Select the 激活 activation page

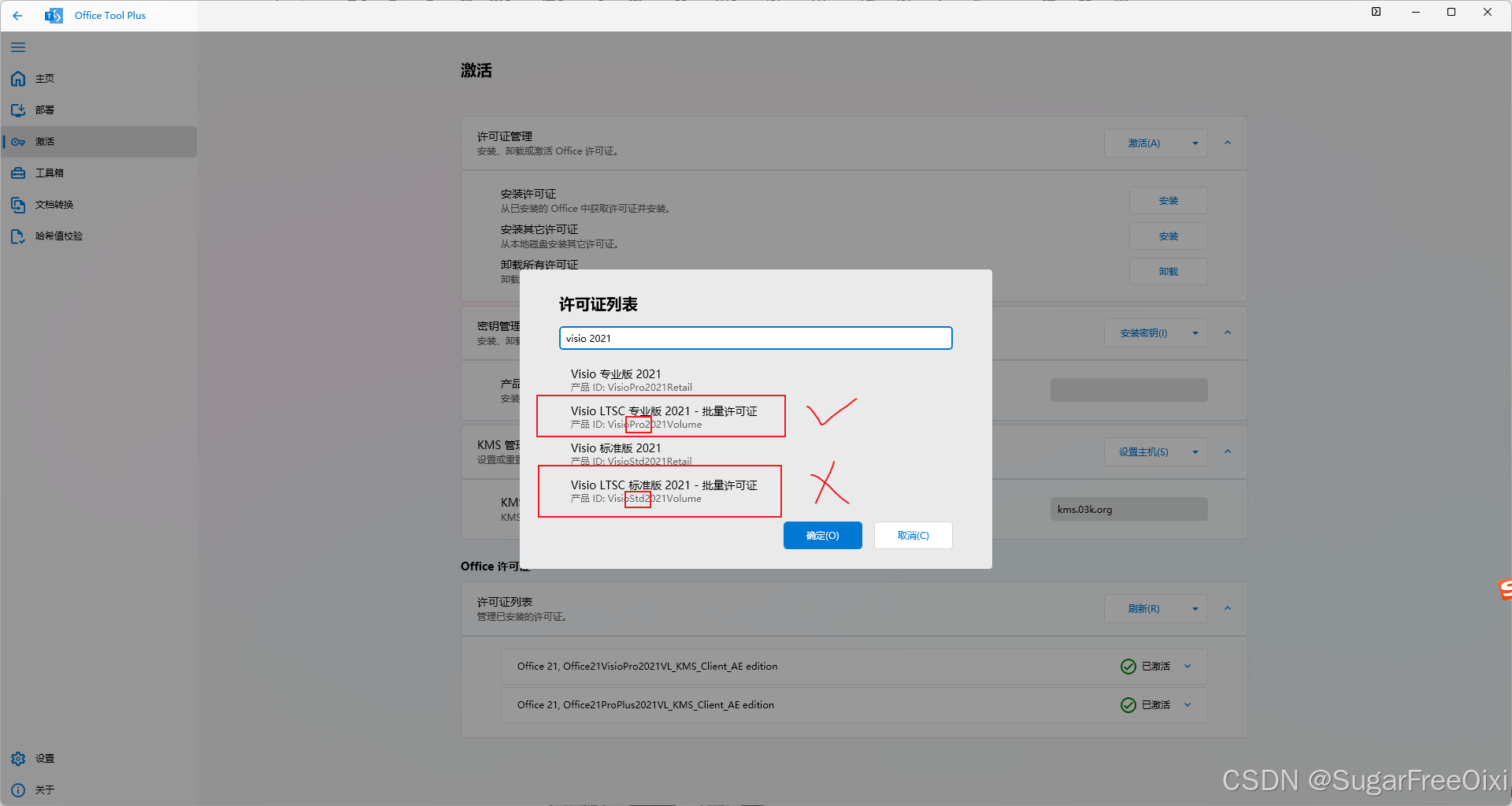(x=98, y=142)
